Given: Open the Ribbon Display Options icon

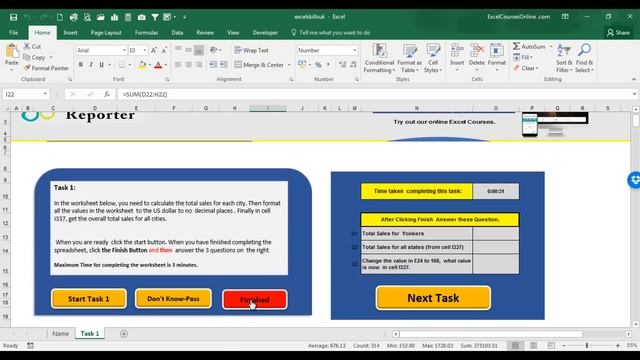Looking at the screenshot, I should point(565,17).
